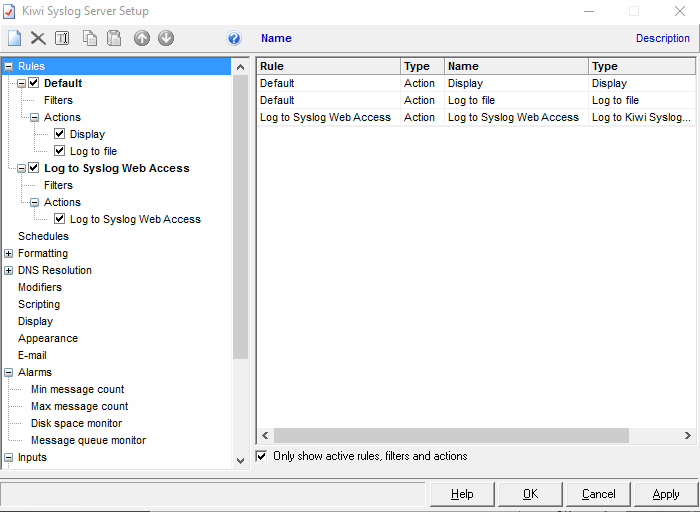Select Min message count alarm
700x512 pixels.
coord(77,389)
